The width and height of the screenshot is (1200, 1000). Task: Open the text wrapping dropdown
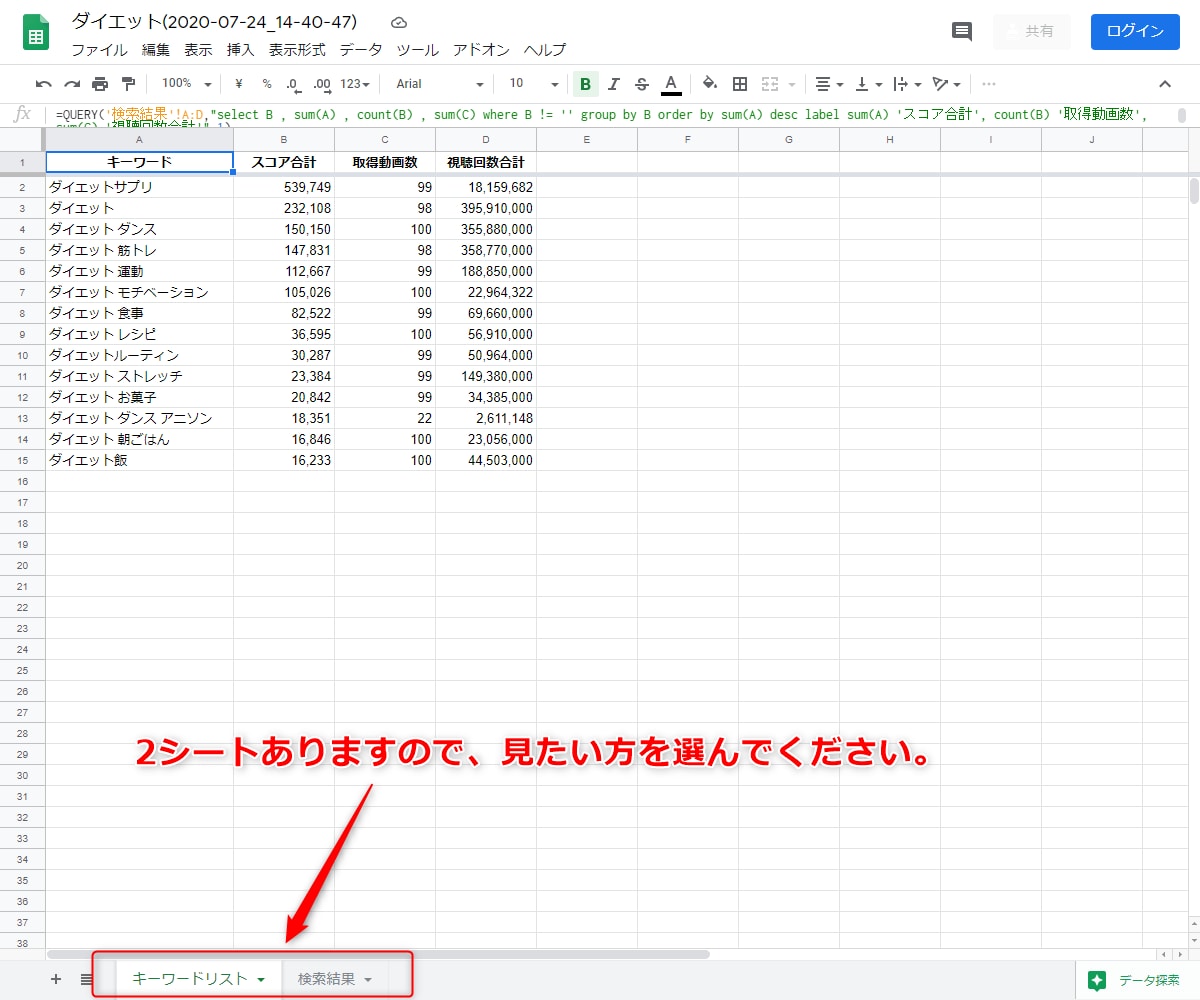coord(908,84)
